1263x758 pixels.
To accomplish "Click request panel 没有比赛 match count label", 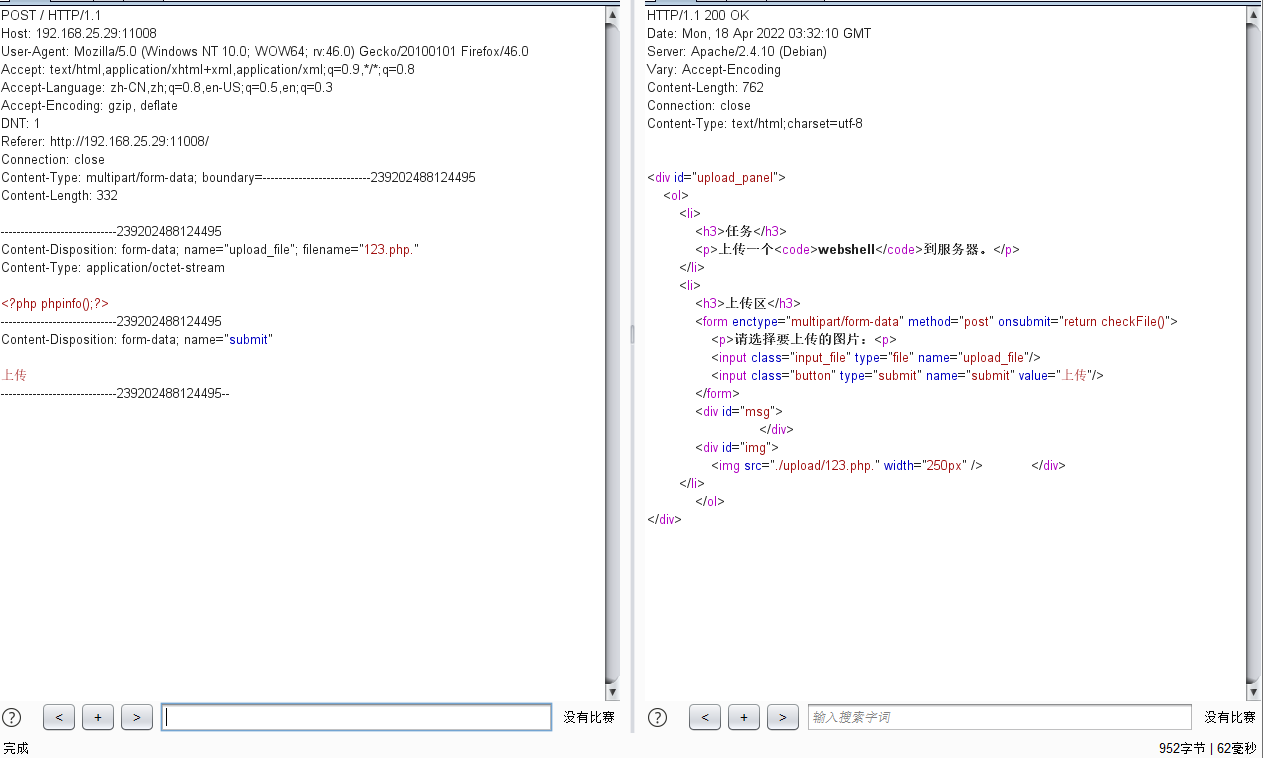I will point(589,717).
